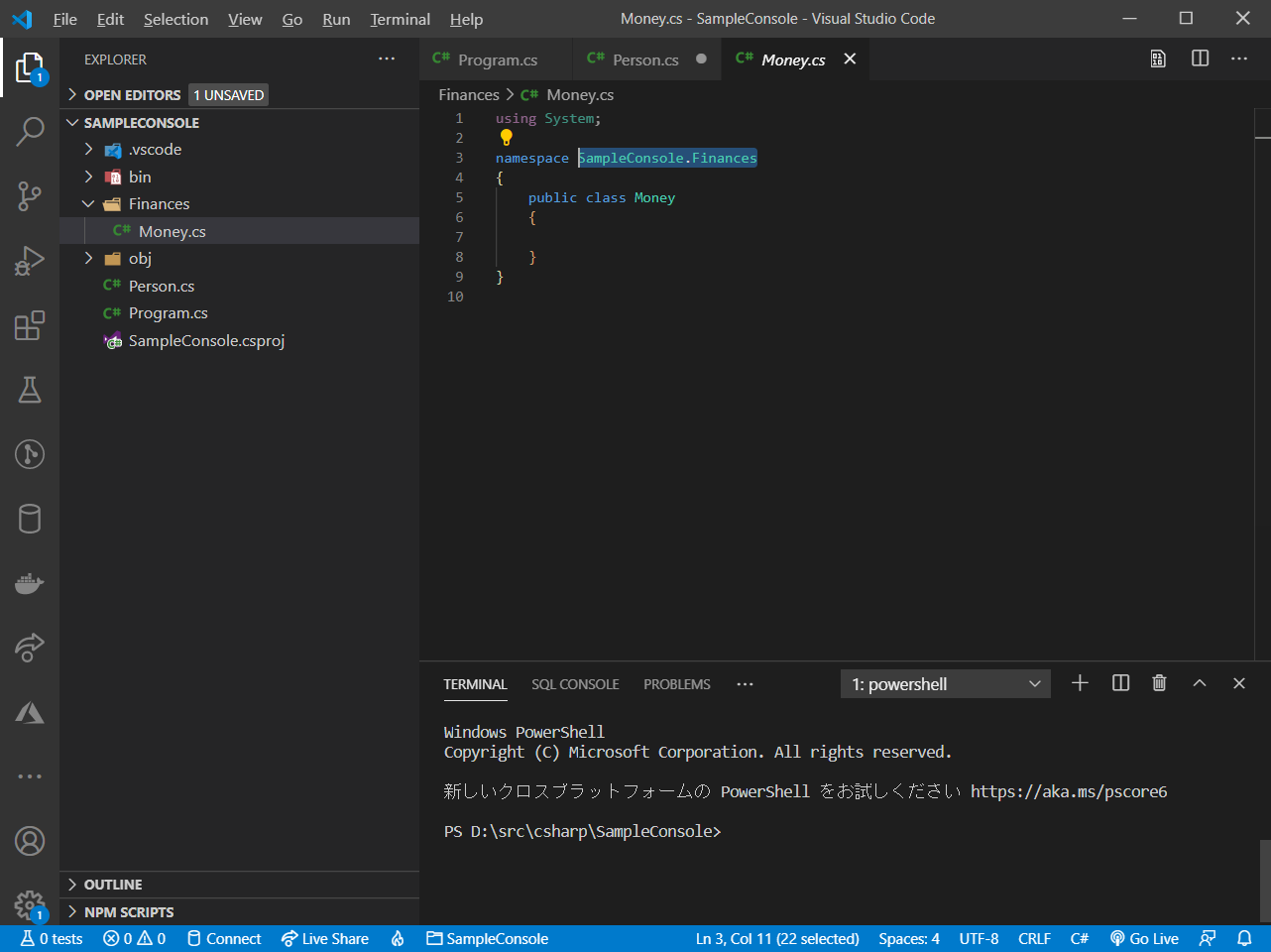Screen dimensions: 1271x952
Task: Change language mode via C# status item
Action: coord(1079,938)
